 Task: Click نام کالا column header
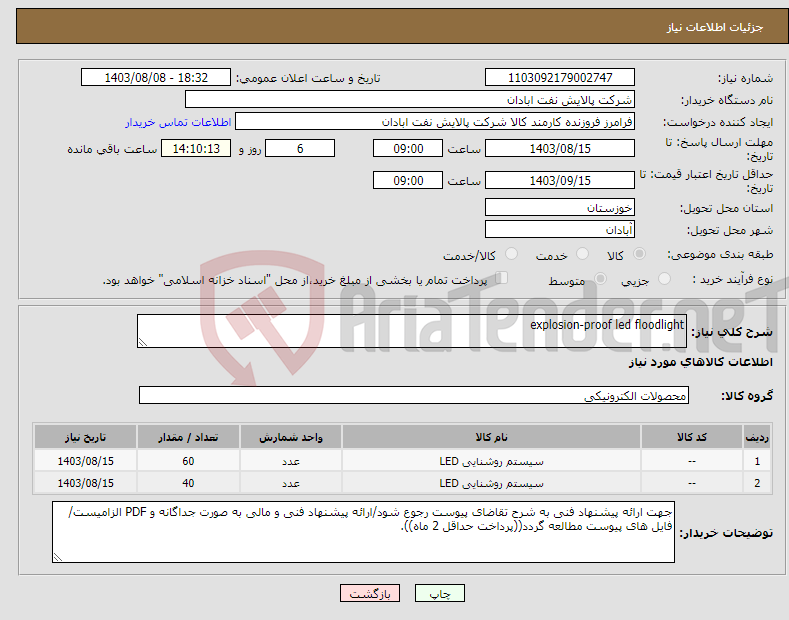[491, 437]
